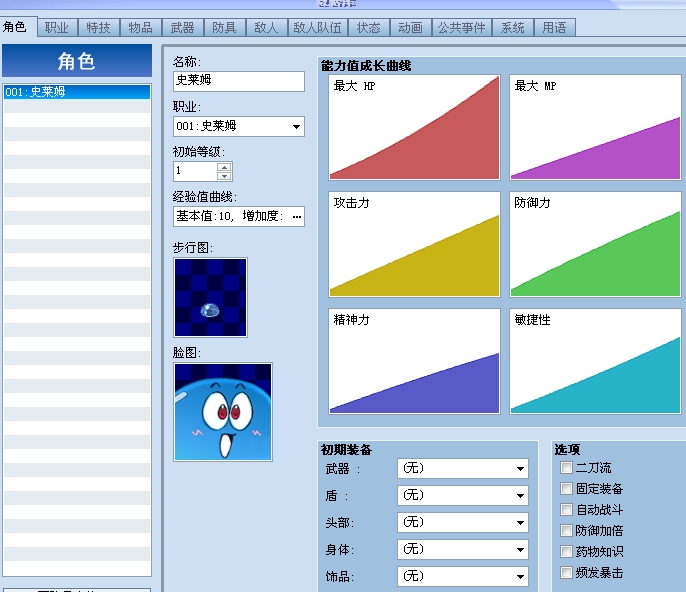Expand the 身体 equipment dropdown
Screen dimensions: 686x592
463,550
